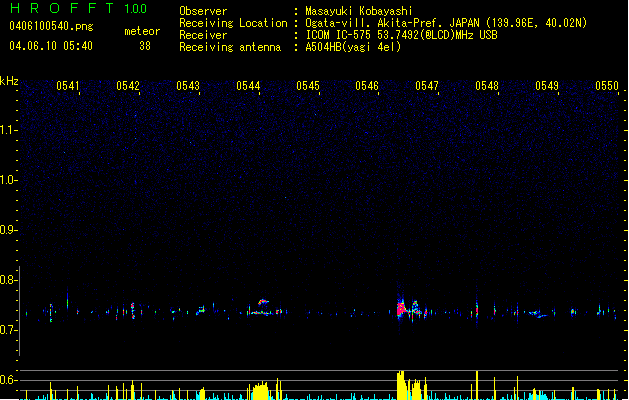Click the 0.9 kHz axis label

point(8,230)
